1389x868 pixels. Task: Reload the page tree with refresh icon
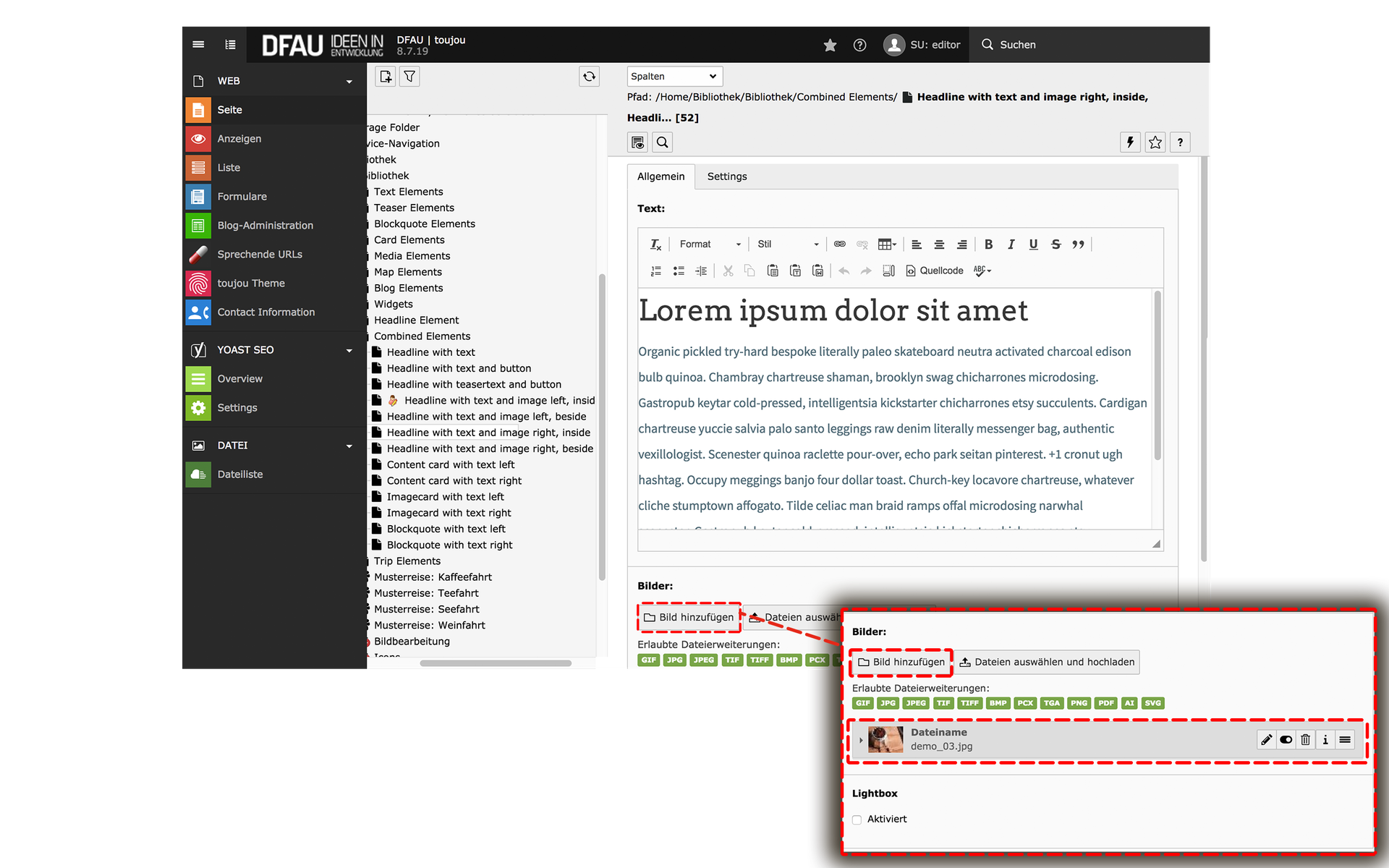[x=589, y=77]
